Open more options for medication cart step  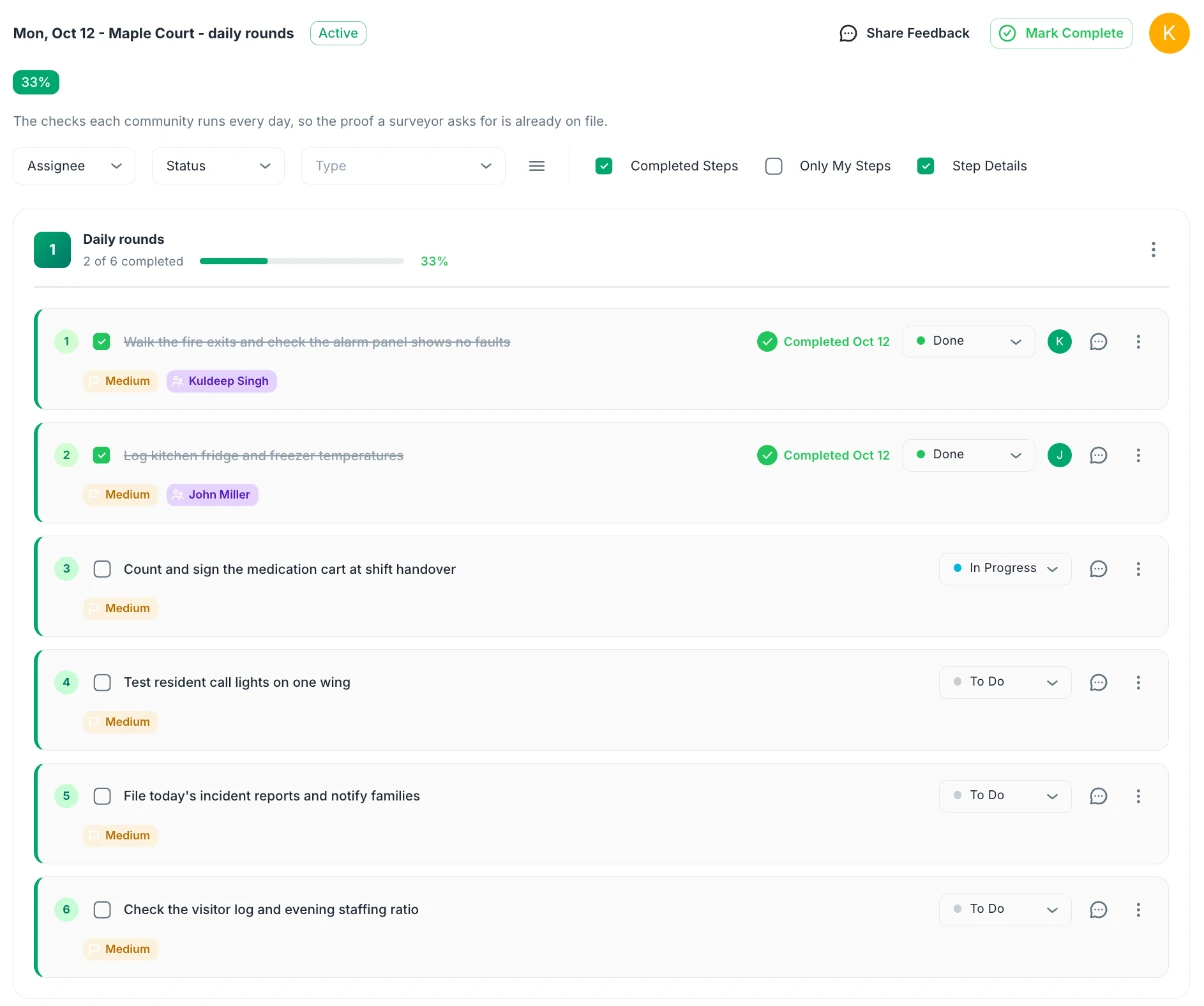pos(1138,569)
